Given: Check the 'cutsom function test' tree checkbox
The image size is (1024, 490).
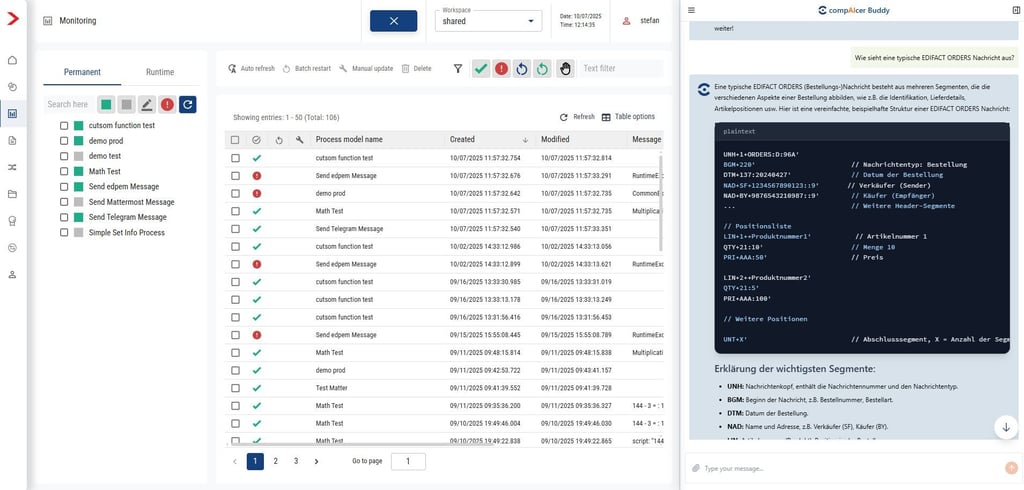Looking at the screenshot, I should (x=64, y=125).
